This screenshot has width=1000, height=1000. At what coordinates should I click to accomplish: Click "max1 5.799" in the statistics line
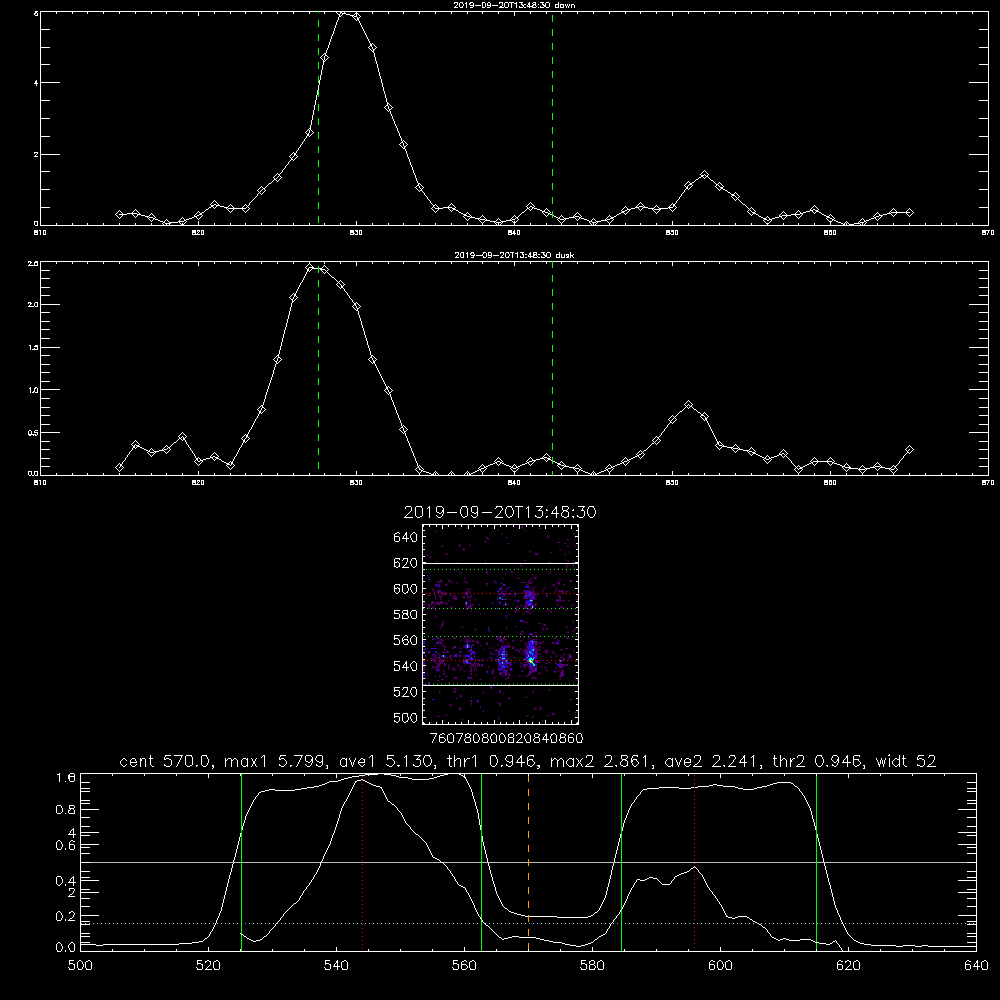272,761
